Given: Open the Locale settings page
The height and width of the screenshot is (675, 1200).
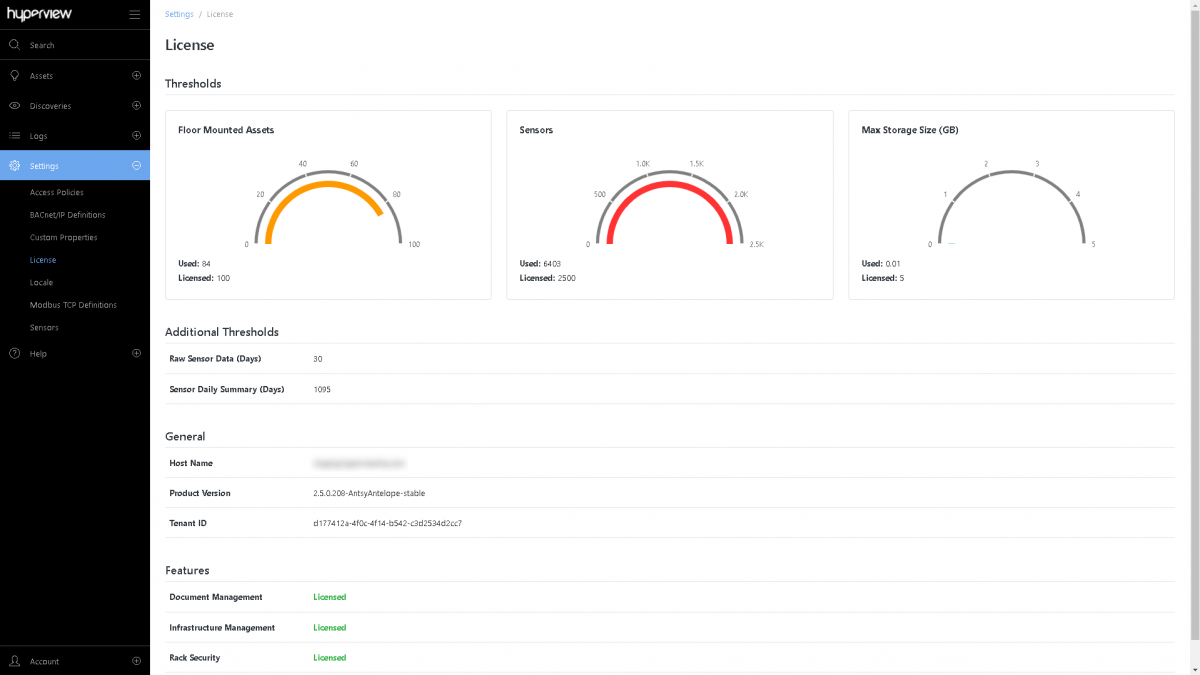Looking at the screenshot, I should pos(40,282).
